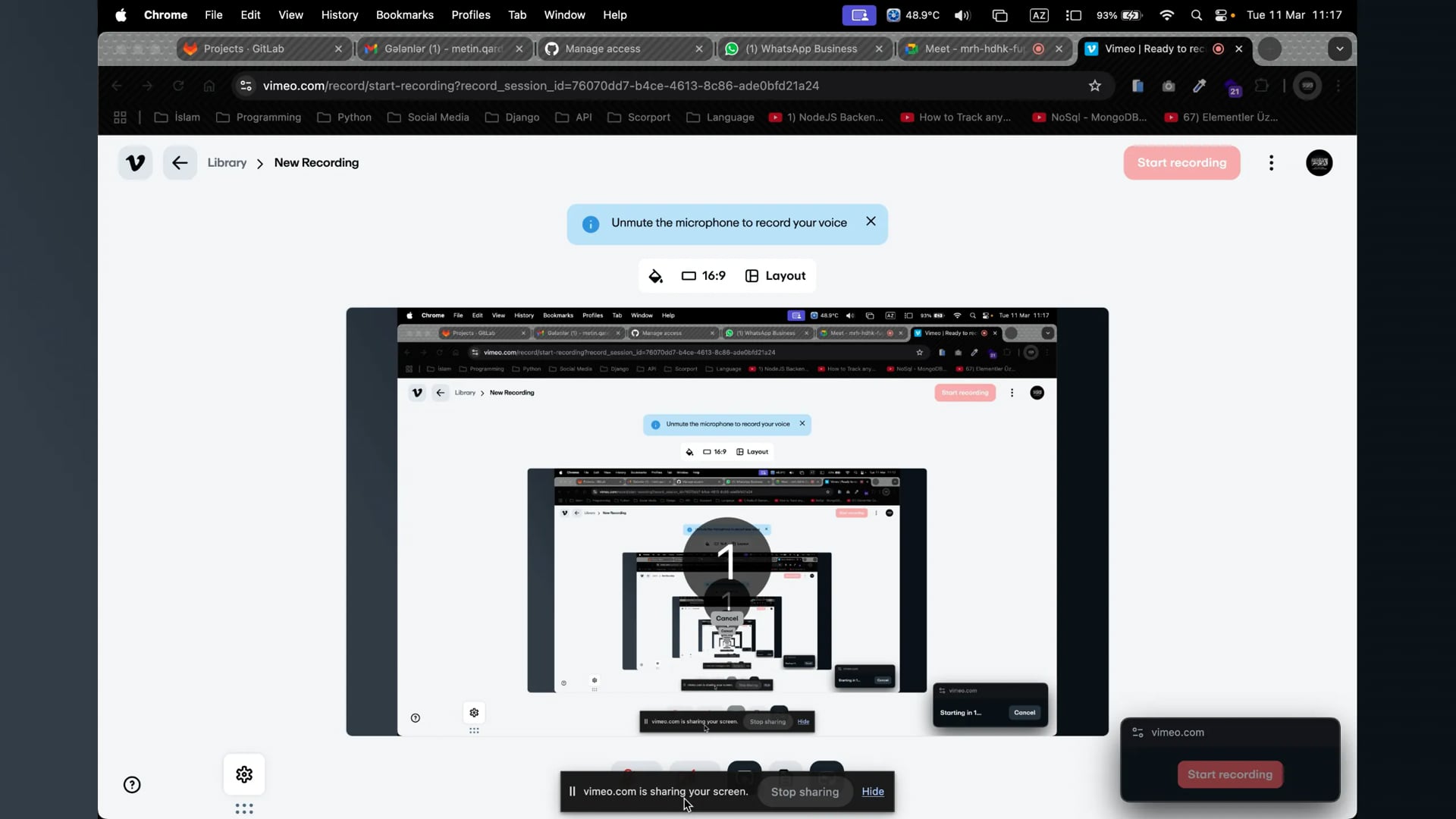Dismiss the unmute microphone notice
This screenshot has width=1456, height=819.
tap(871, 221)
